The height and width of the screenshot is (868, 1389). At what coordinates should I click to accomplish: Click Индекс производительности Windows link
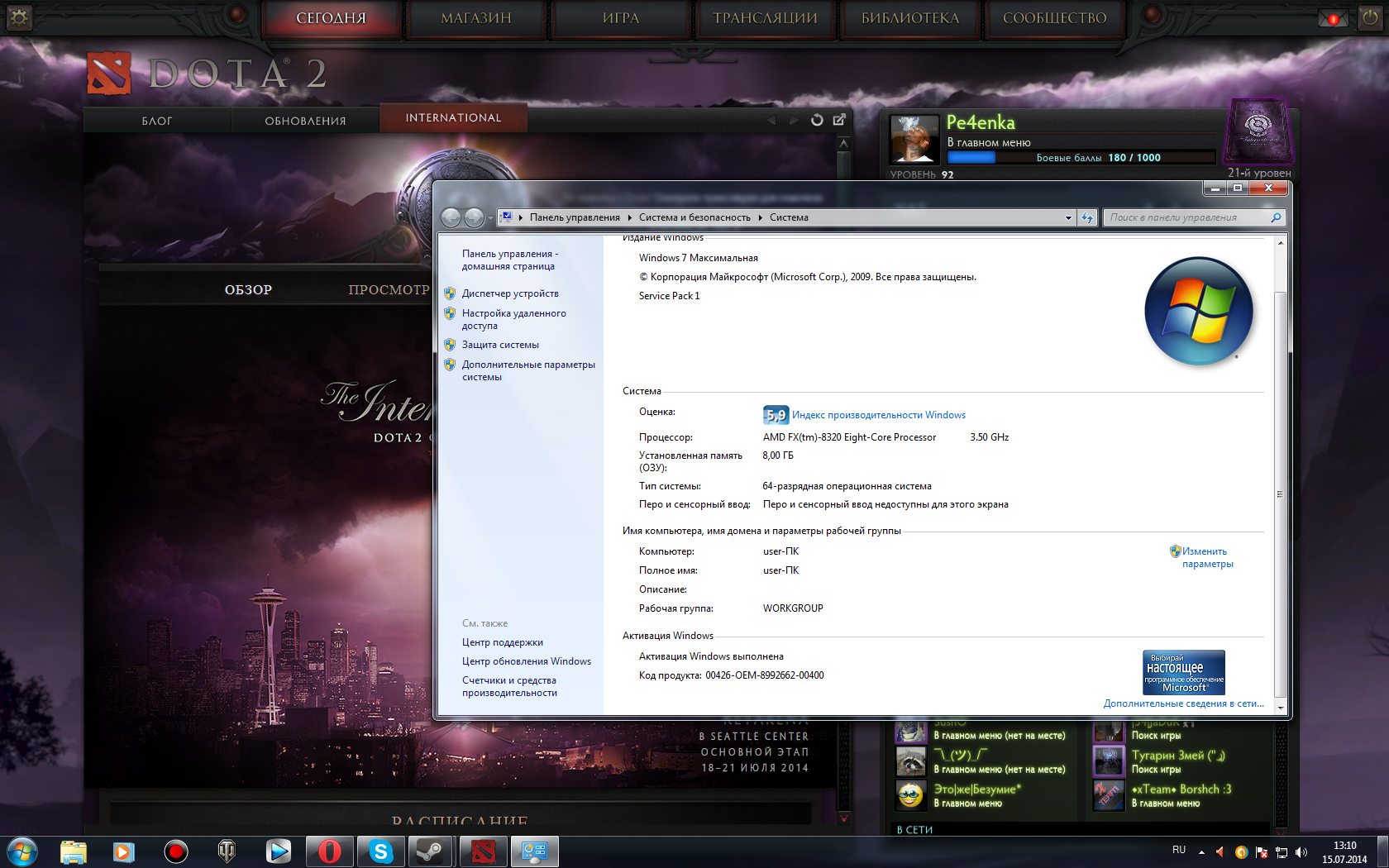click(878, 415)
